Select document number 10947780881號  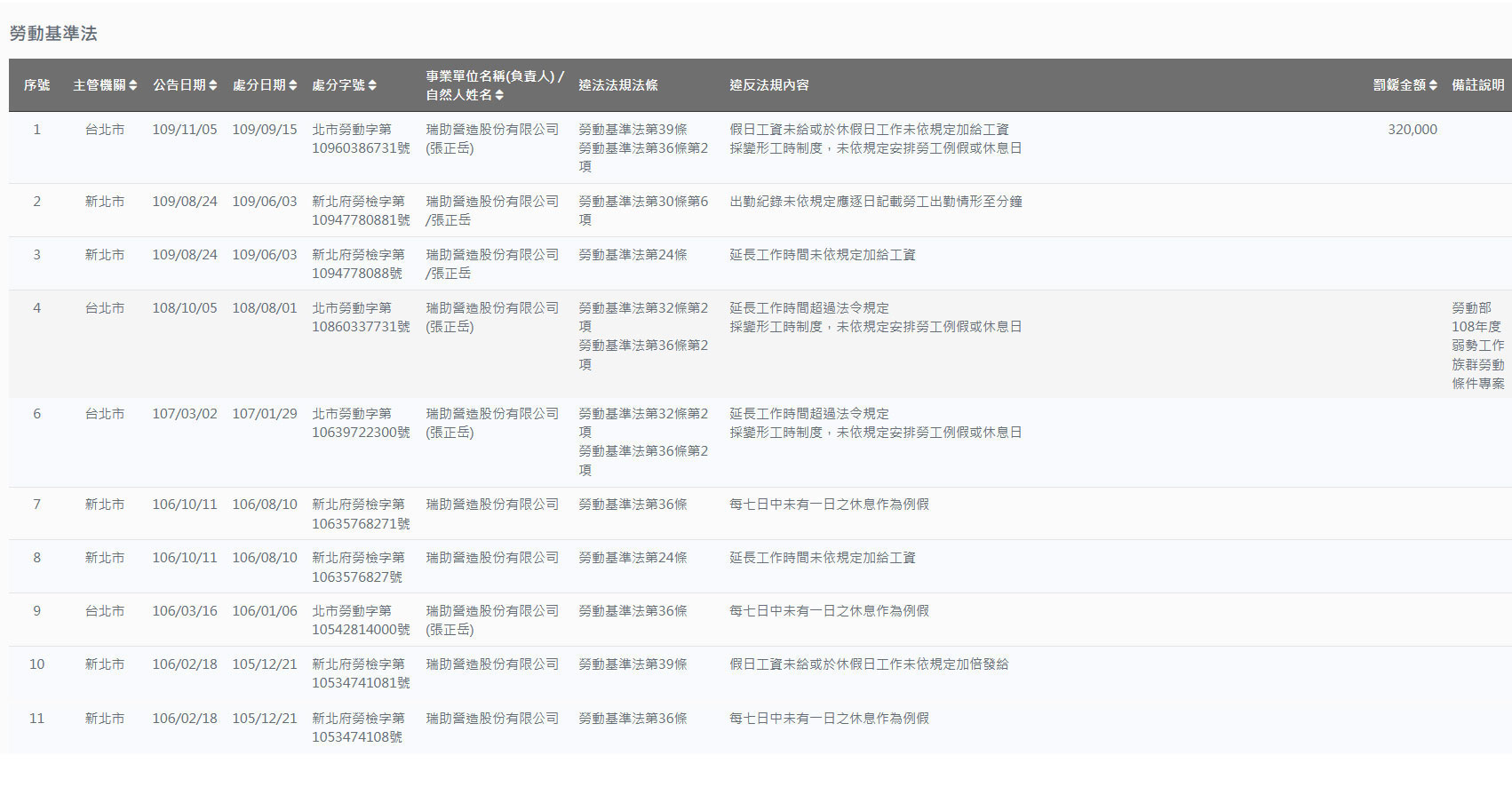click(361, 220)
